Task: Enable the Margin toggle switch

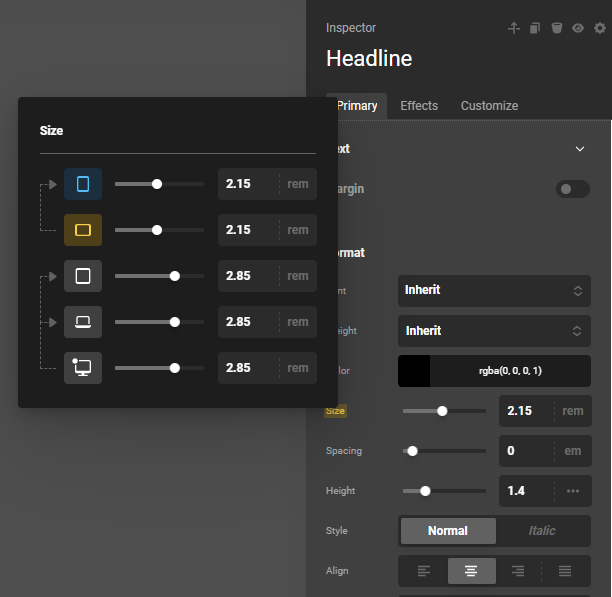Action: [572, 189]
